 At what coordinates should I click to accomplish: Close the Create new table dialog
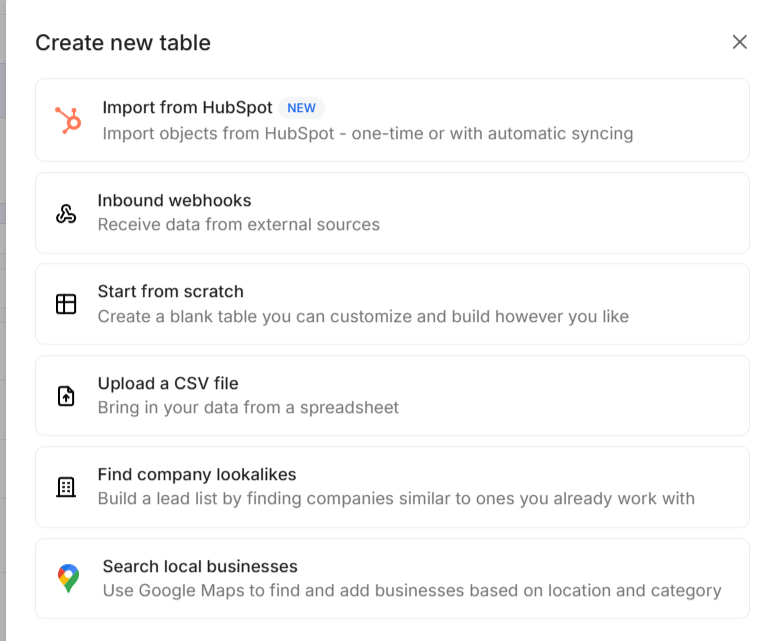click(x=739, y=42)
